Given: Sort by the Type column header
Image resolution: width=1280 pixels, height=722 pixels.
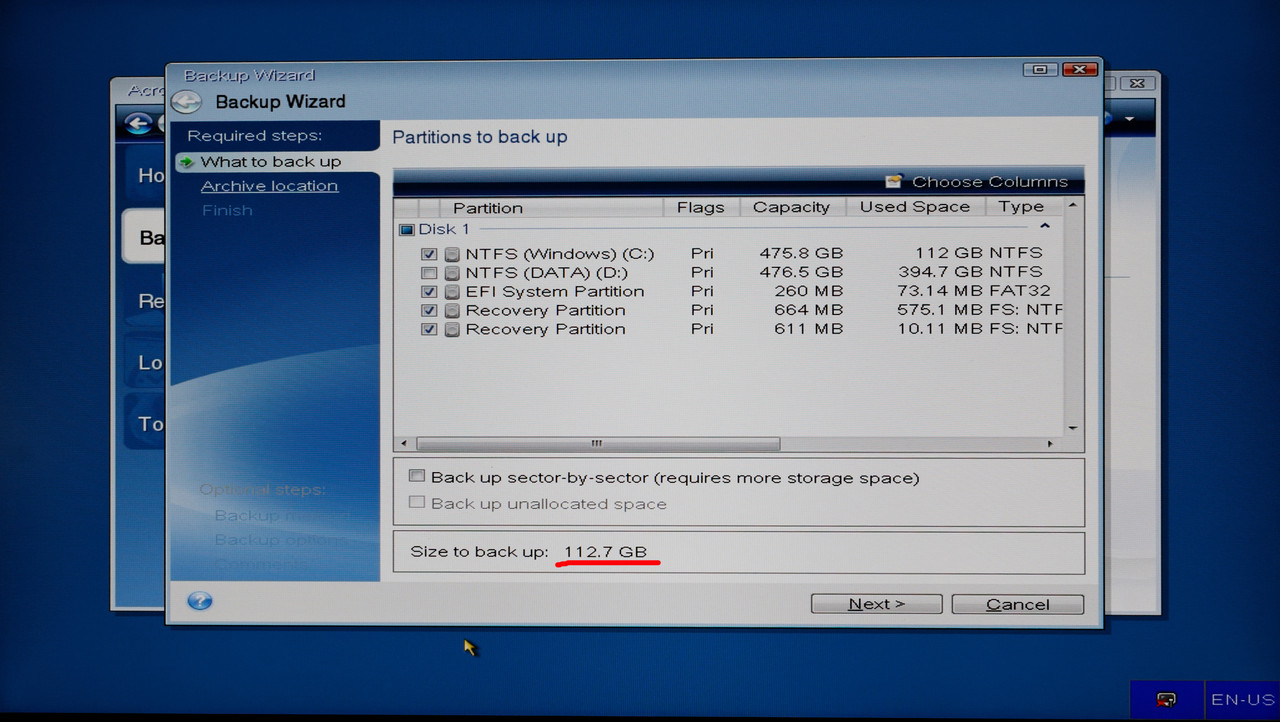Looking at the screenshot, I should [1022, 208].
